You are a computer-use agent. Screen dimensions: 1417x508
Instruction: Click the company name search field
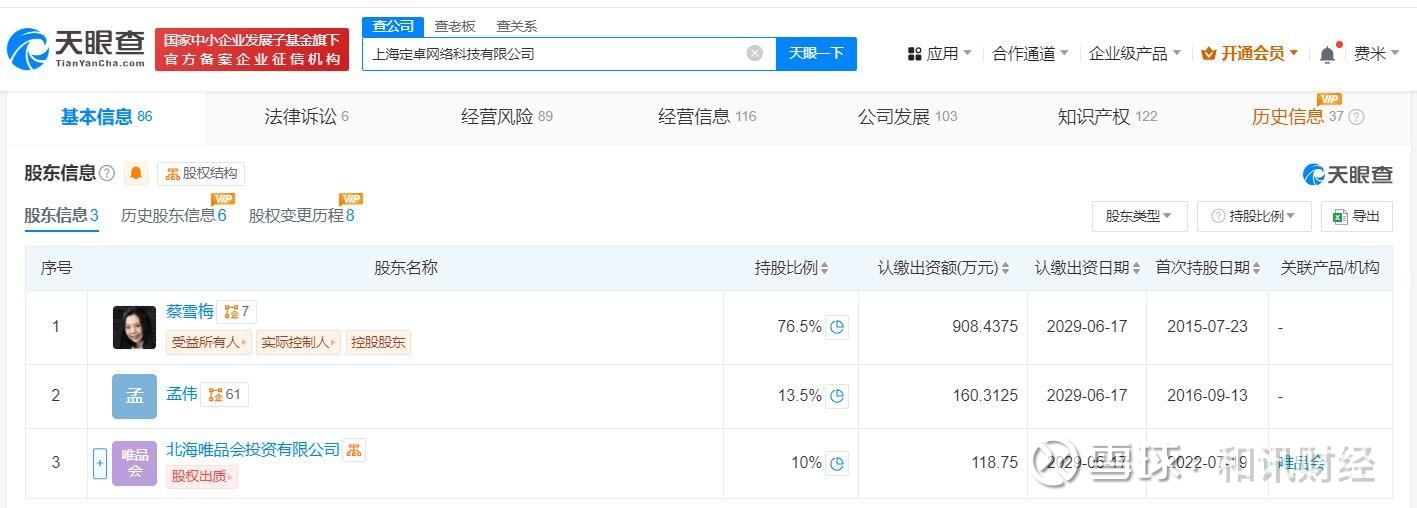pyautogui.click(x=555, y=54)
